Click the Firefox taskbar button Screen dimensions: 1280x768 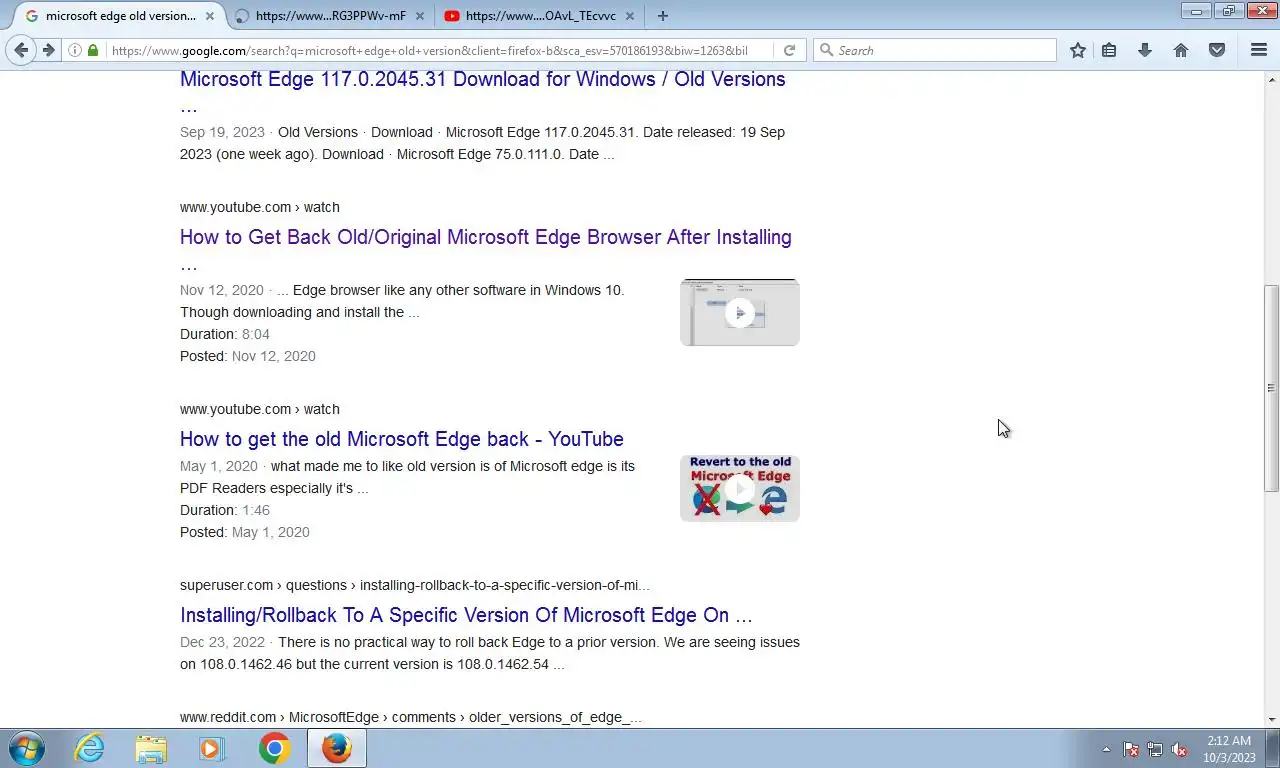[x=337, y=748]
